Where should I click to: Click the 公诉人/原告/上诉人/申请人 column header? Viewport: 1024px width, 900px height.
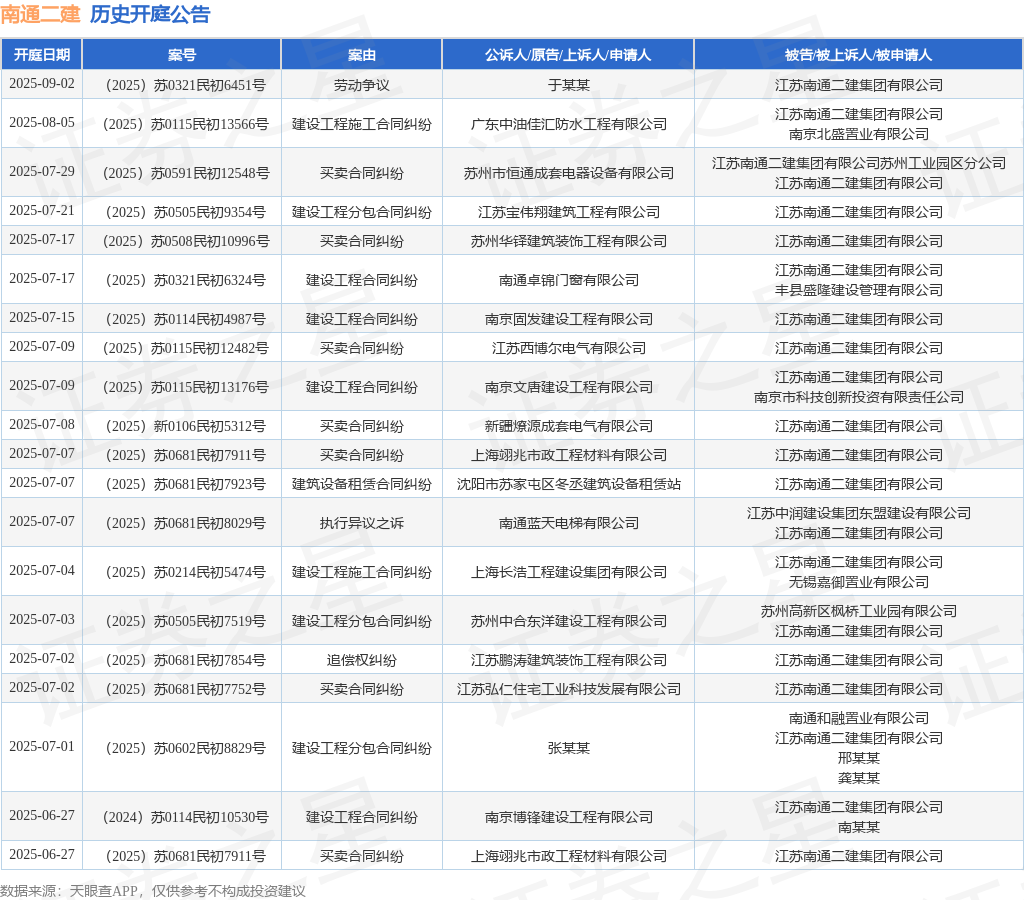point(568,55)
